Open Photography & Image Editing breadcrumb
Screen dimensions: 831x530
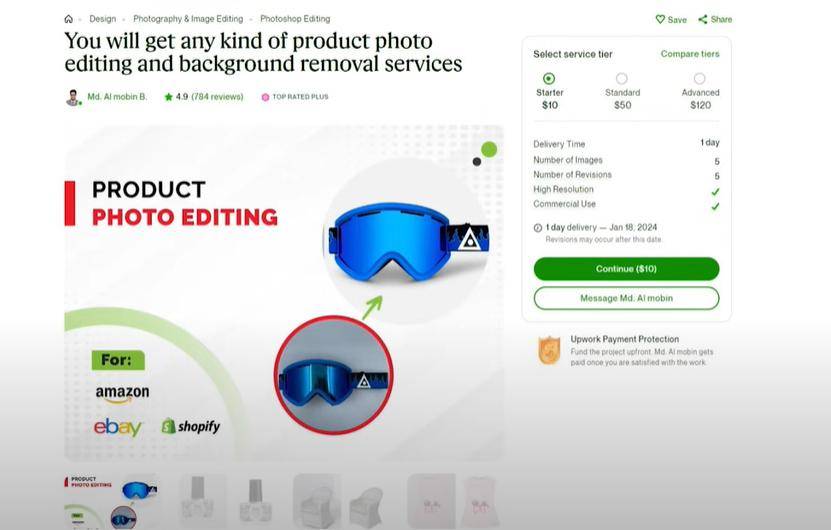[x=188, y=19]
